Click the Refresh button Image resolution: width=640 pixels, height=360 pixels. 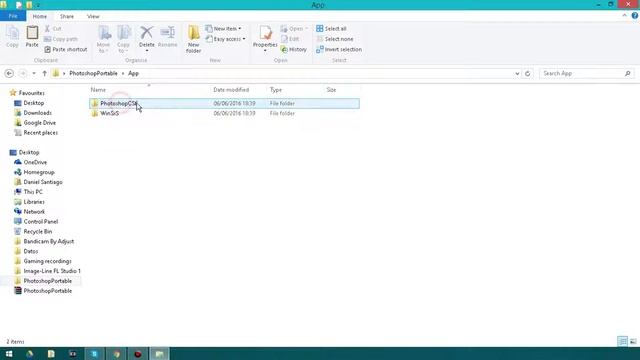click(x=527, y=73)
